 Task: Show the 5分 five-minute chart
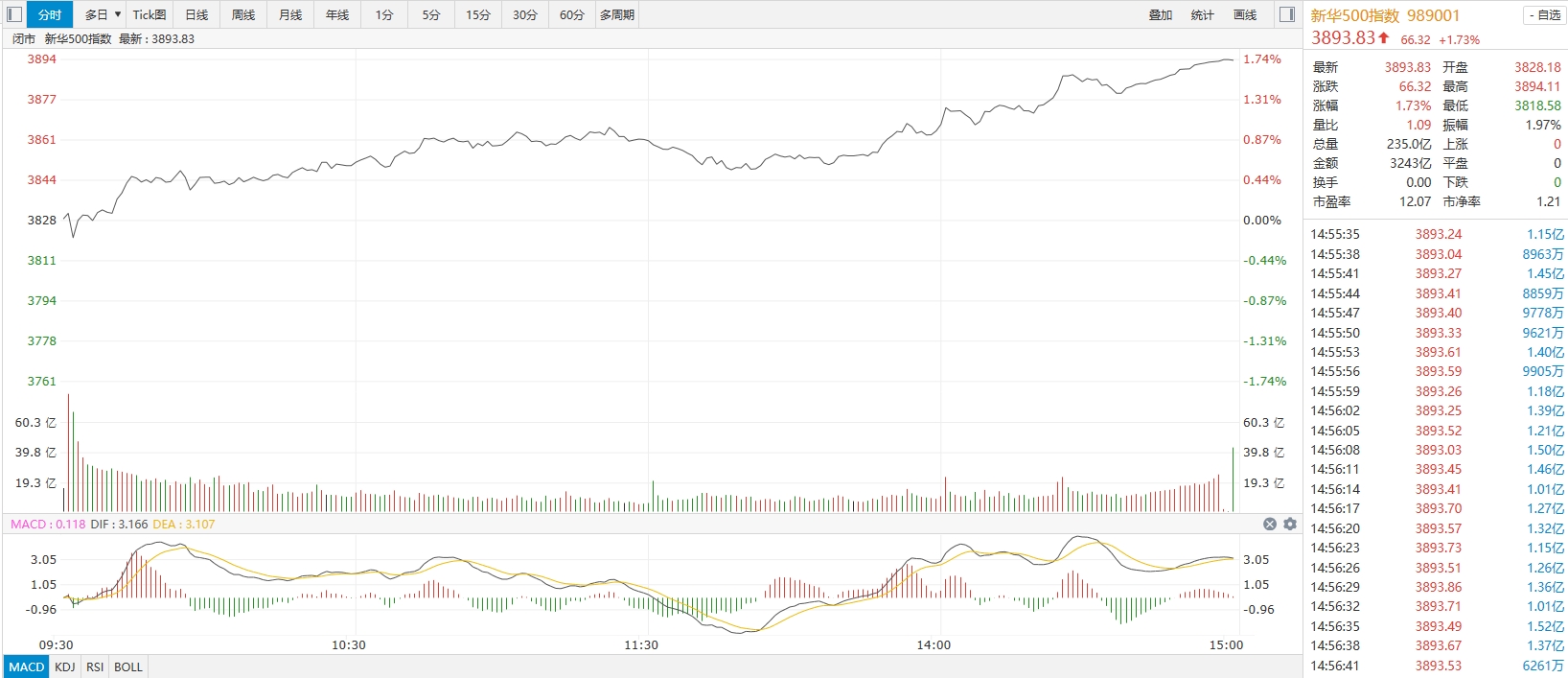tap(431, 14)
